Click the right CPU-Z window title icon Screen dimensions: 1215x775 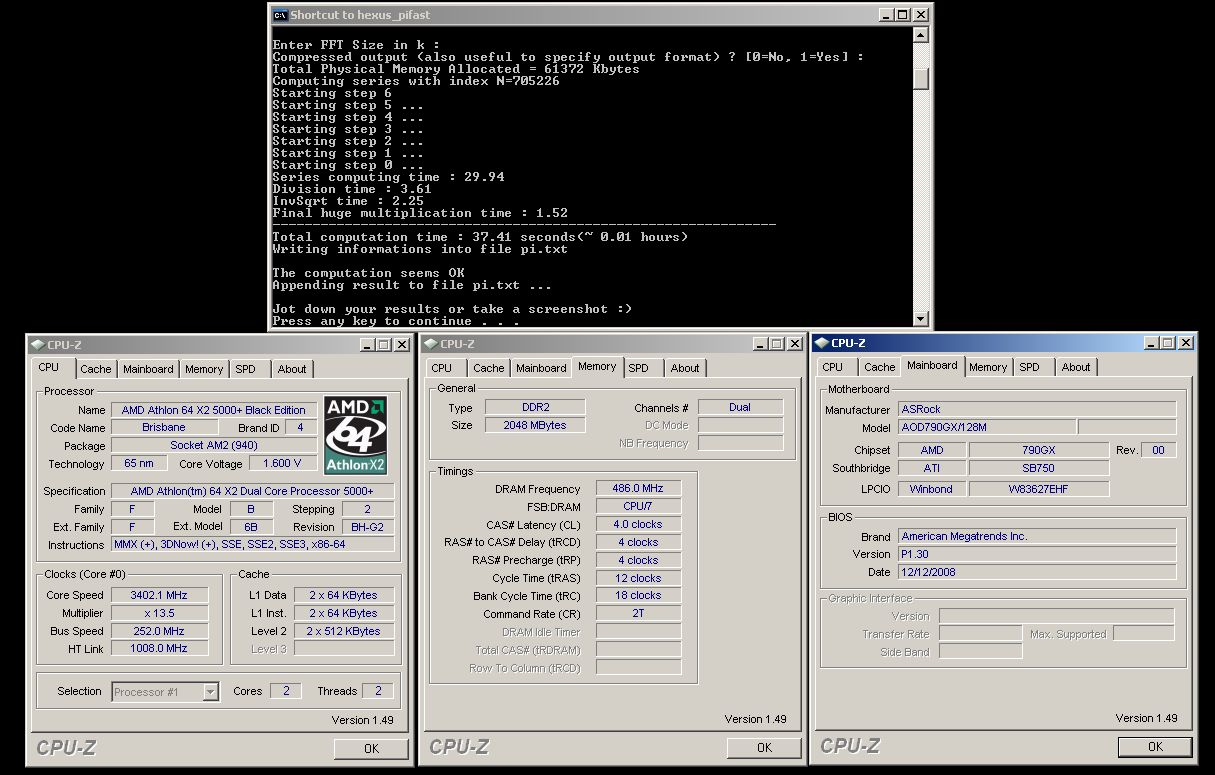click(821, 343)
